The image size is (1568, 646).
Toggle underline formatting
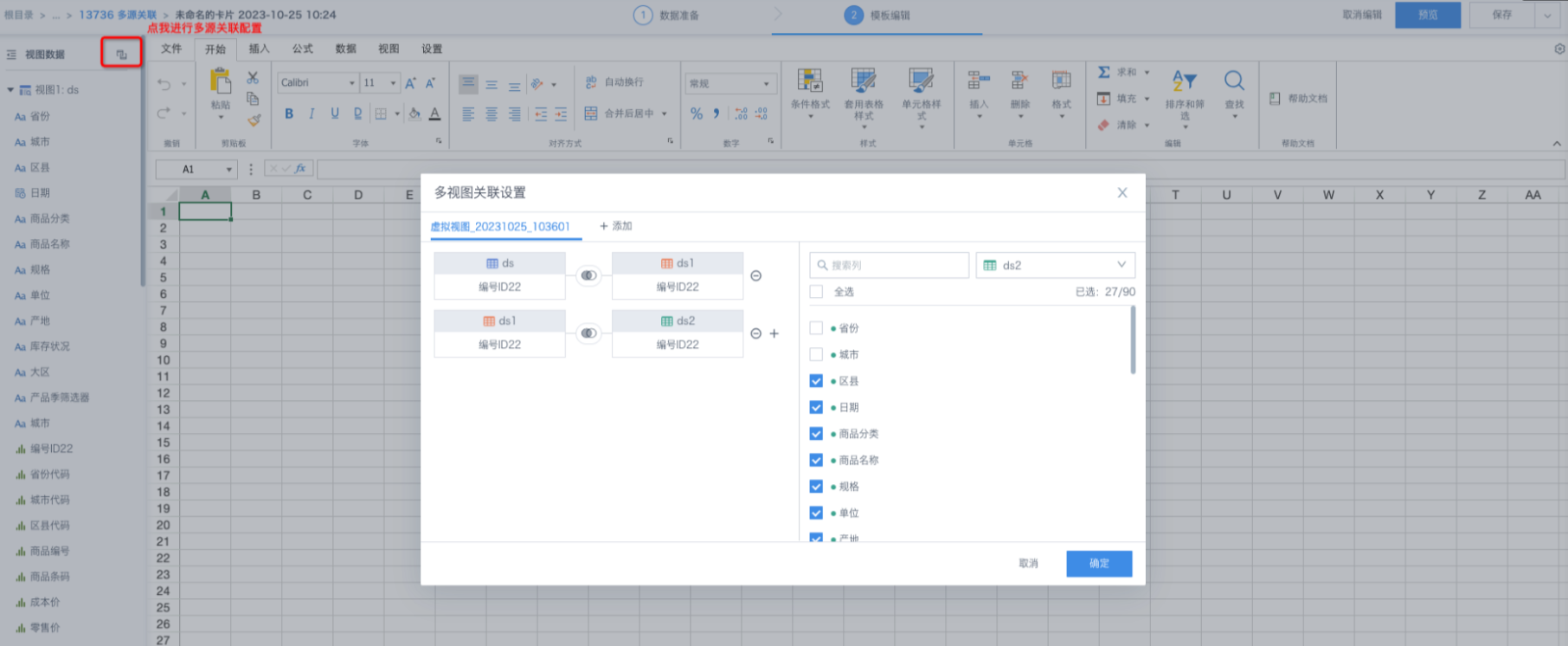335,113
